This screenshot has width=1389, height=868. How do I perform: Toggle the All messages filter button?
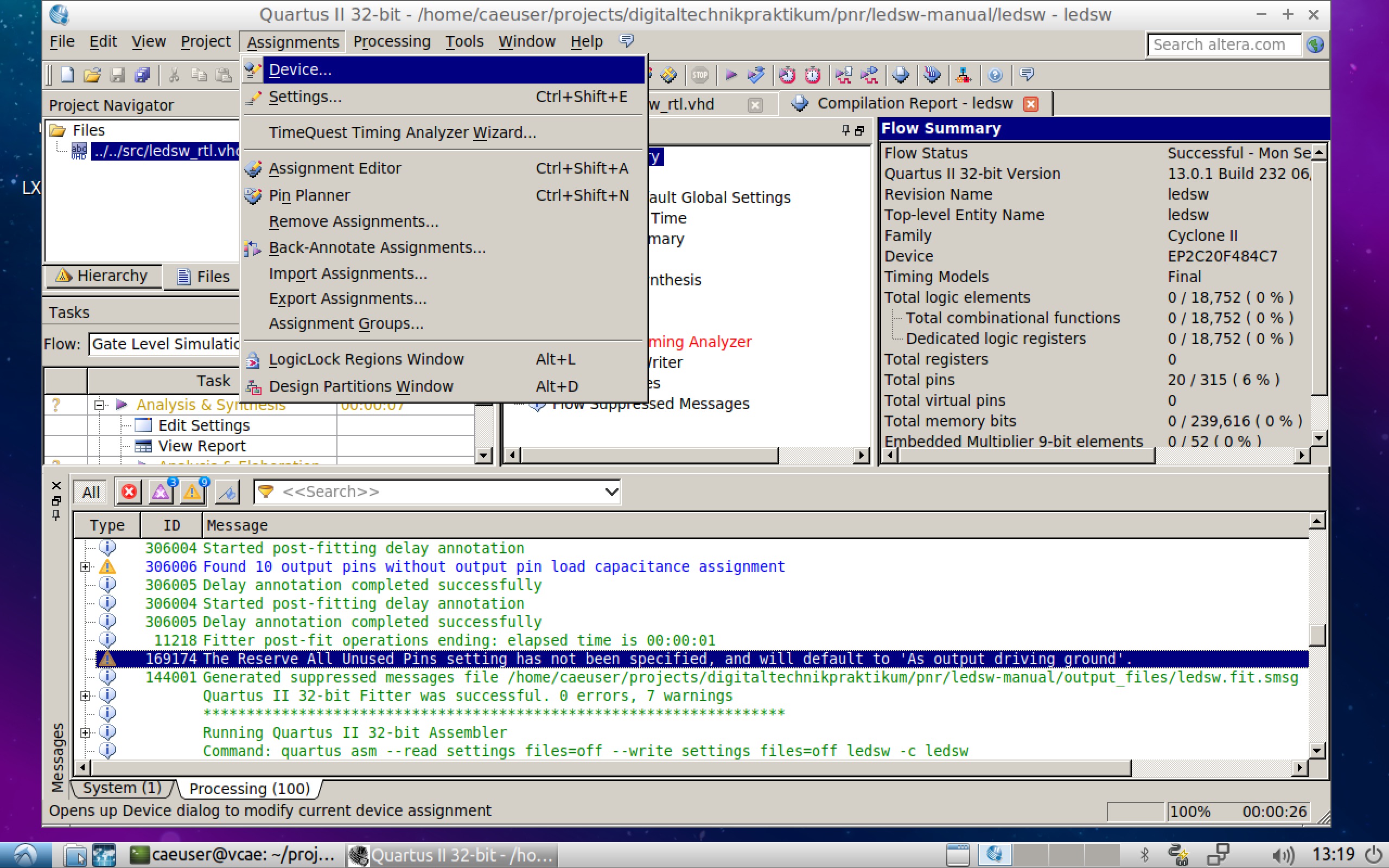90,492
